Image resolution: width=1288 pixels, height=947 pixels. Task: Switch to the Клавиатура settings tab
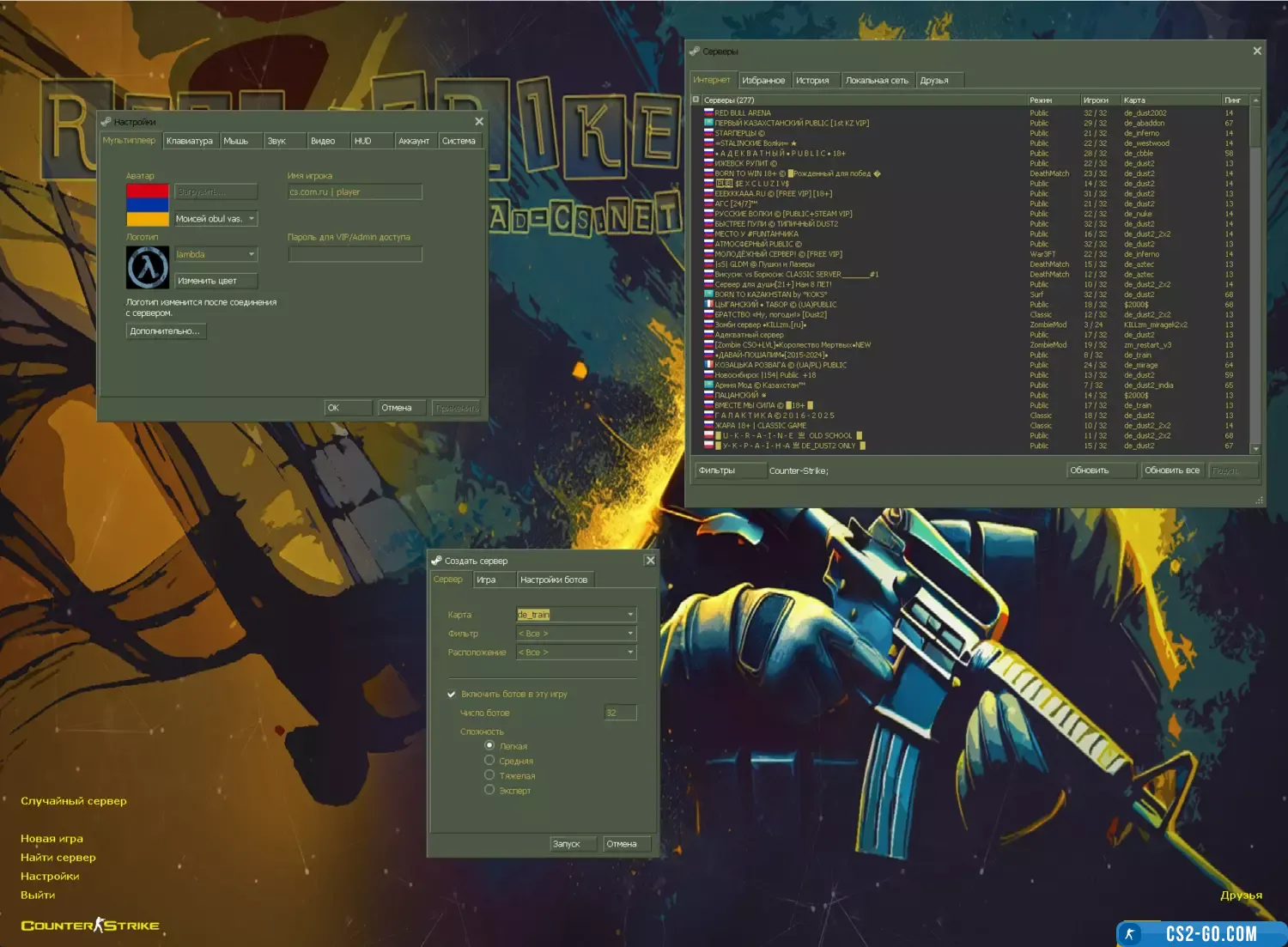click(190, 141)
